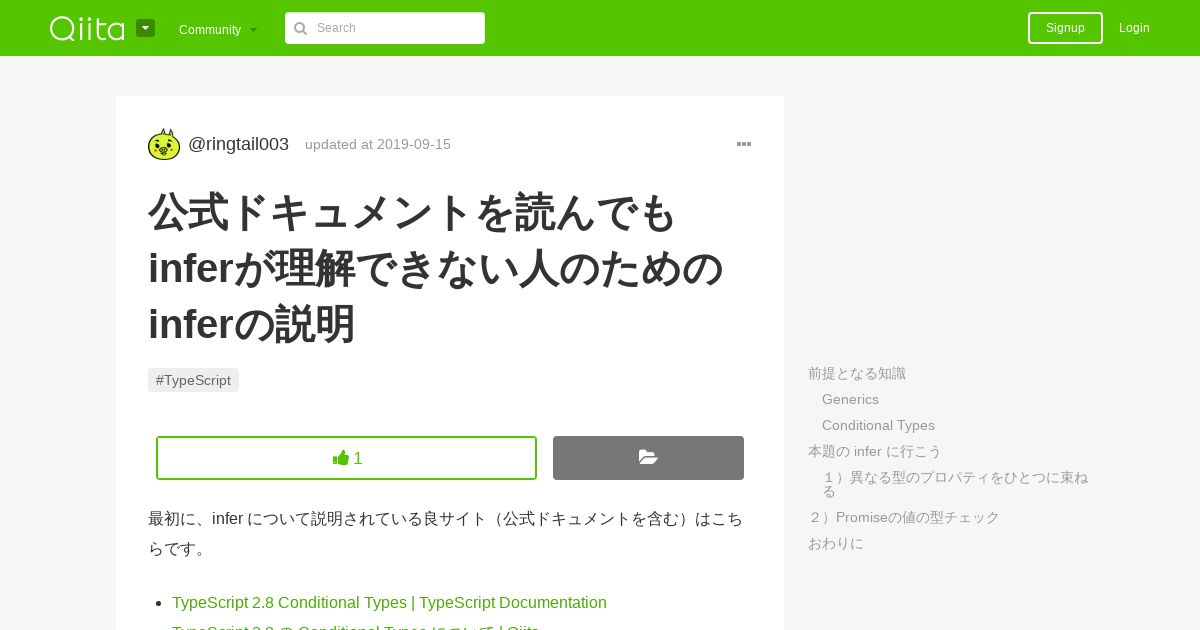Click the search magnifier icon
Viewport: 1200px width, 630px height.
point(300,28)
